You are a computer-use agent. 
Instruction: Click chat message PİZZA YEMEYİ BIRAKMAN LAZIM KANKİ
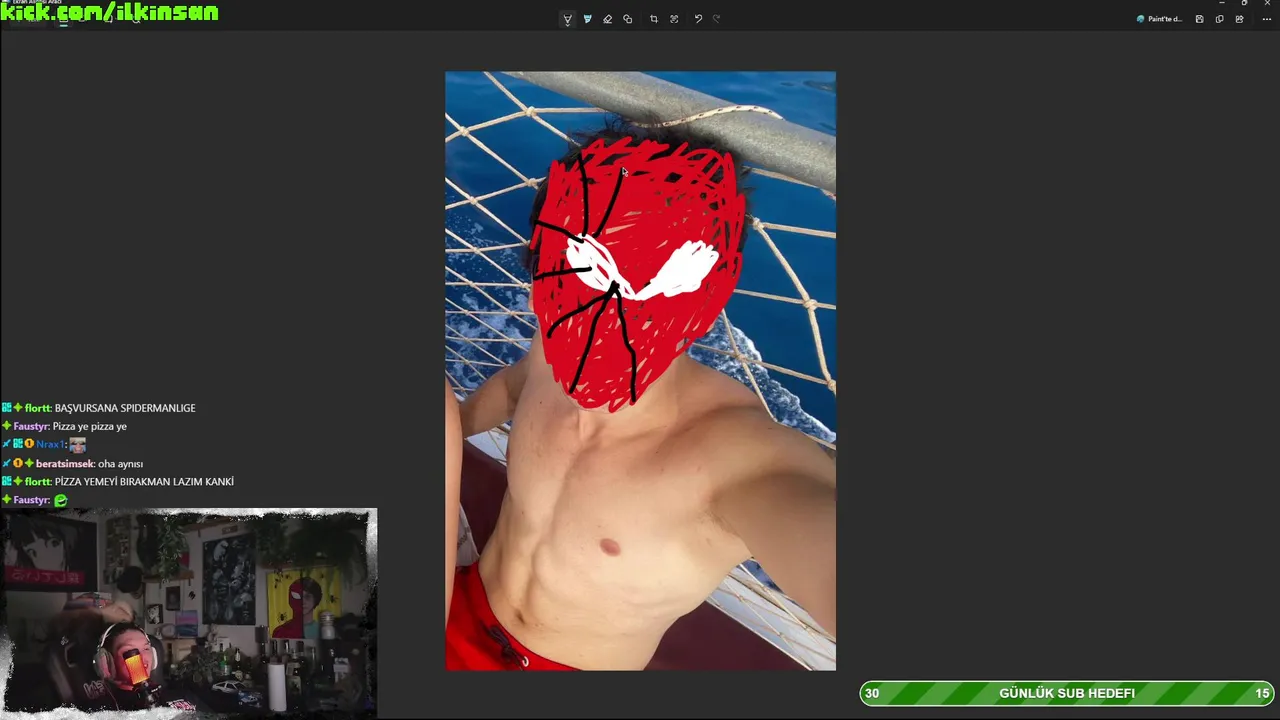144,482
